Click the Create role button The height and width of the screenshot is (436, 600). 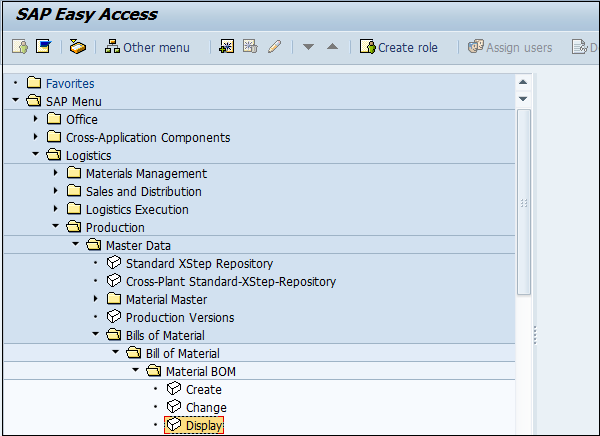tap(399, 47)
